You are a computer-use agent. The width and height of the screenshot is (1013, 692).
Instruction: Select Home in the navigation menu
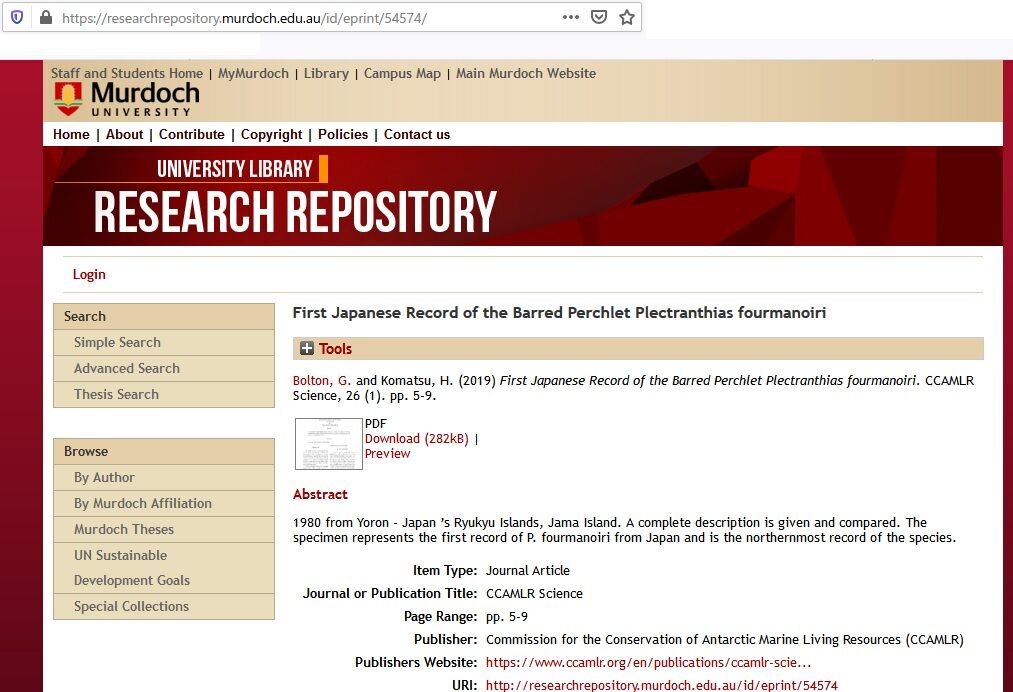coord(71,134)
